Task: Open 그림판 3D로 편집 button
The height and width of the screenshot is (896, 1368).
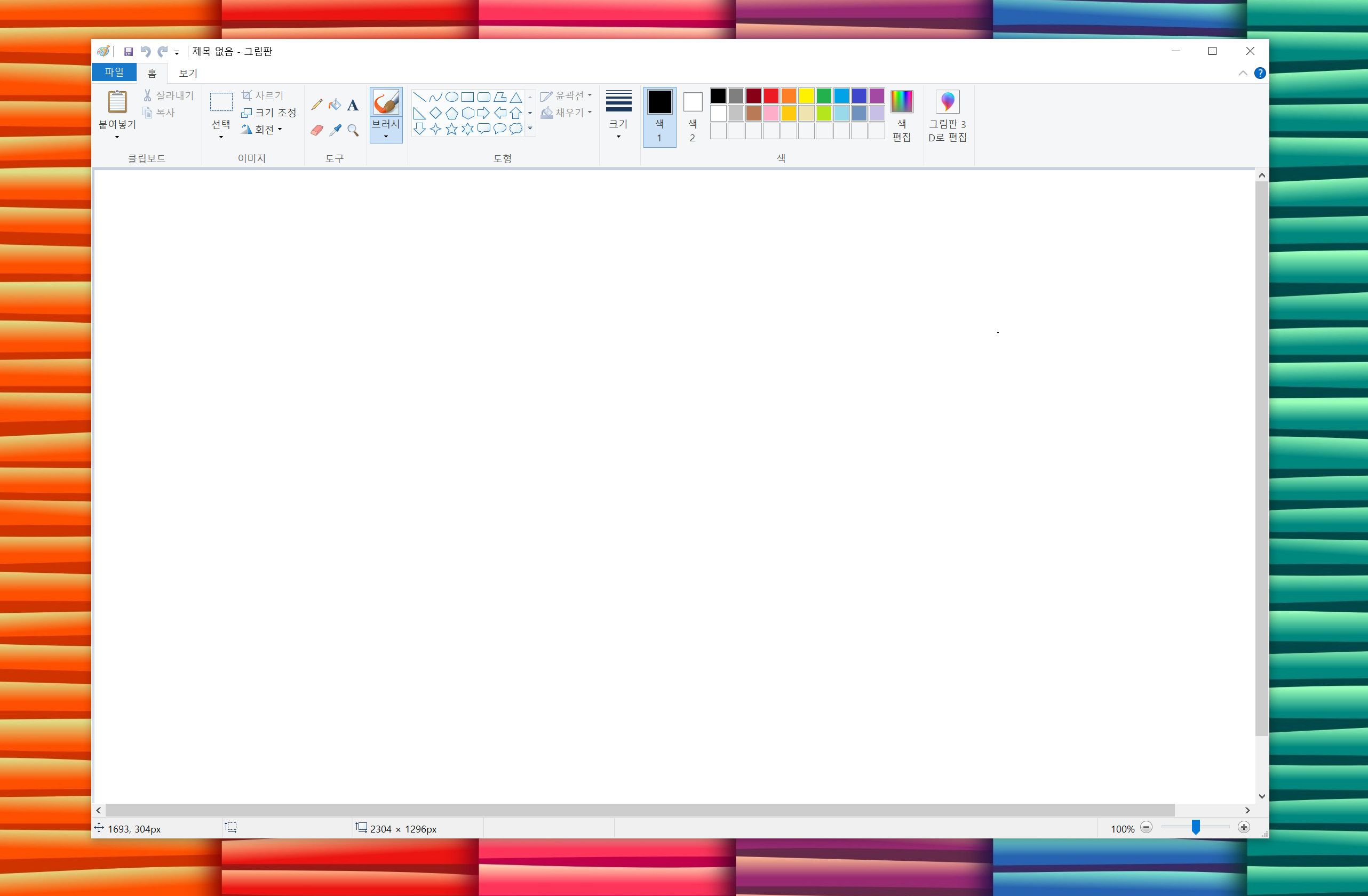Action: point(947,116)
